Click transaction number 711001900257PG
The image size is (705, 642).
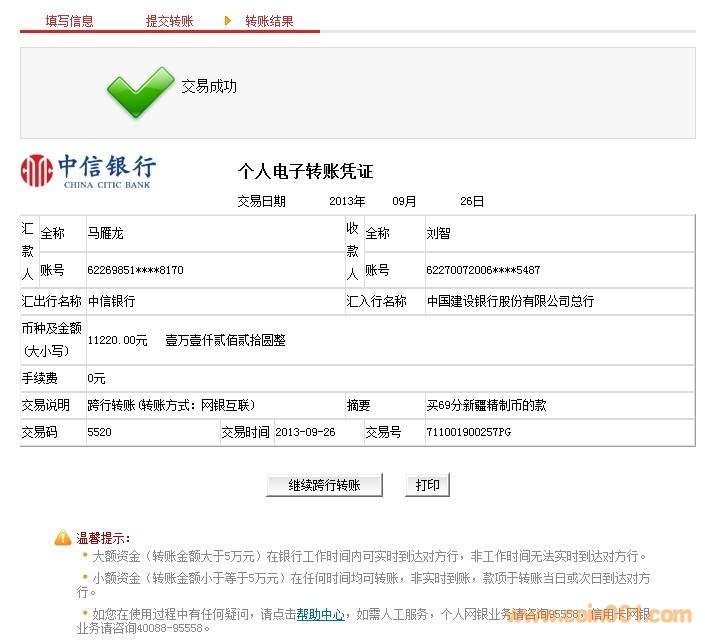click(x=468, y=432)
